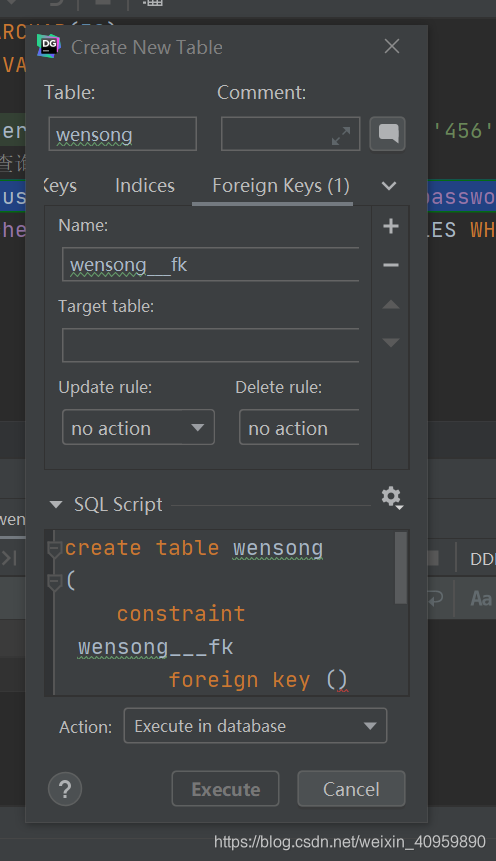Click the Cancel button

click(351, 789)
